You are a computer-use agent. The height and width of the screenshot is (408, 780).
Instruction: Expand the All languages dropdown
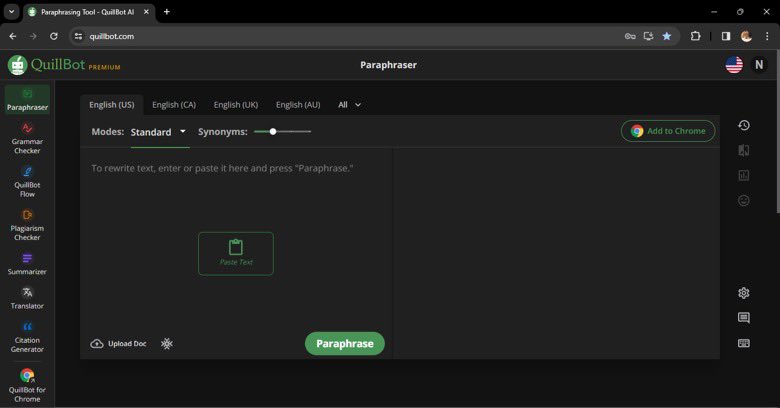(349, 104)
